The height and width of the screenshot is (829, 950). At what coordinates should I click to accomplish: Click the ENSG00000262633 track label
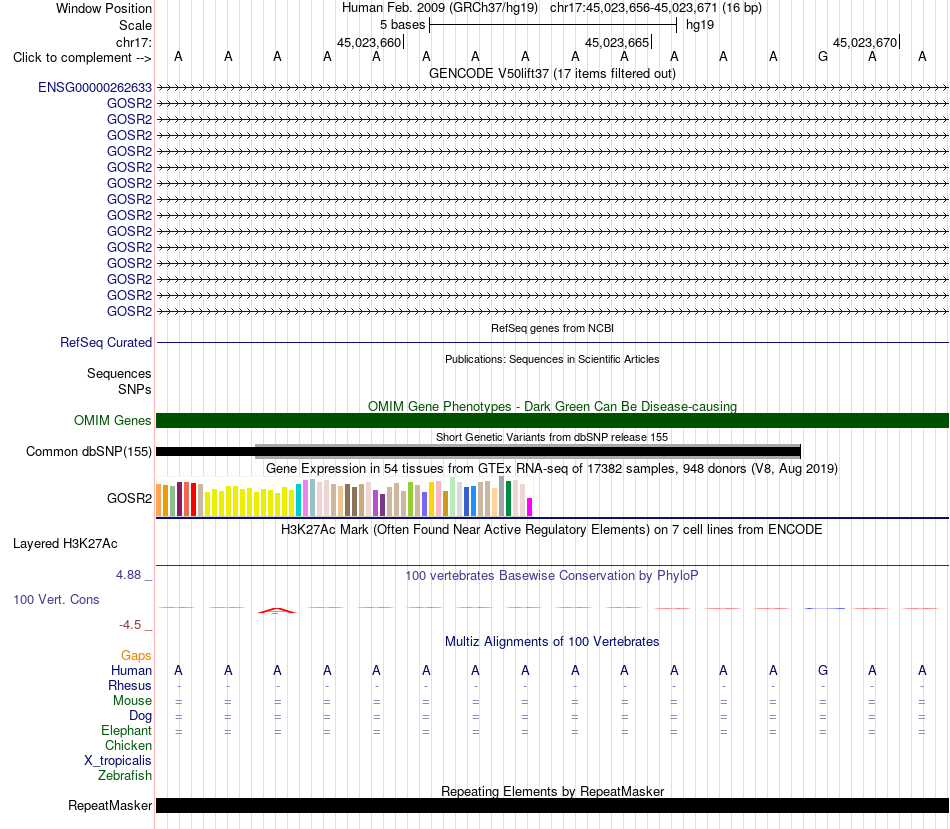click(x=95, y=88)
